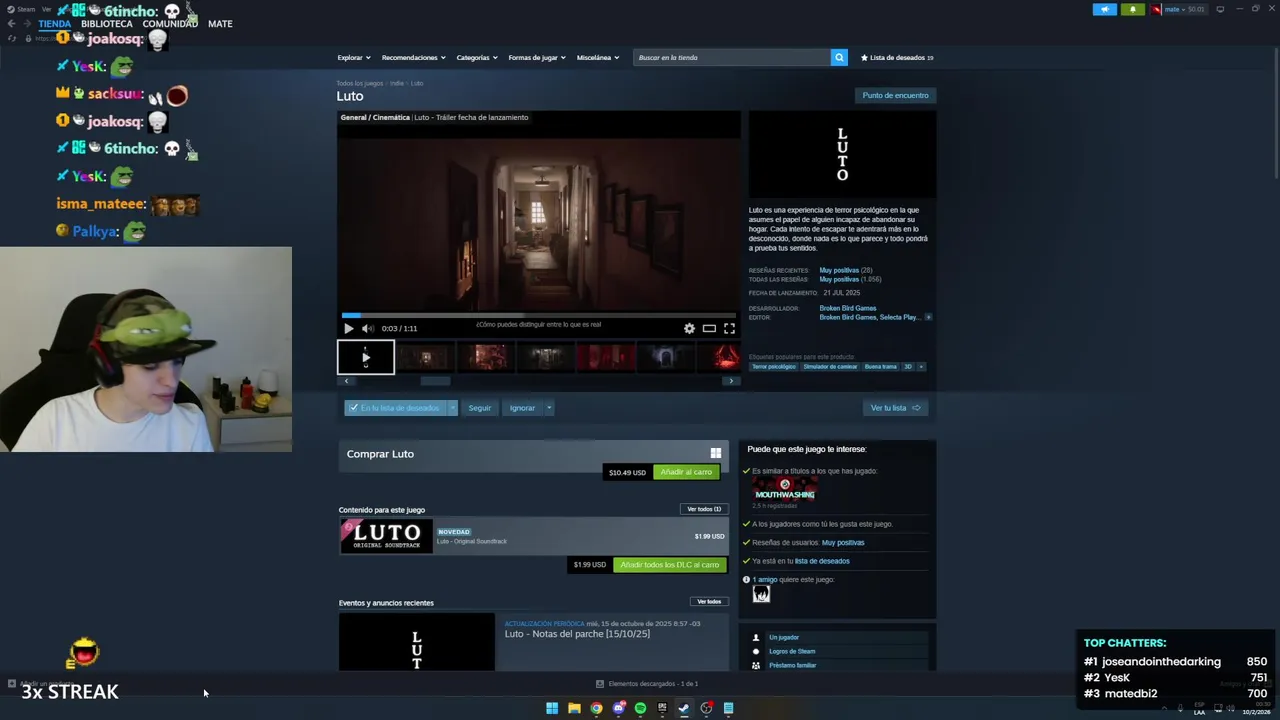This screenshot has height=720, width=1280.
Task: Click store search input field
Action: coord(732,57)
